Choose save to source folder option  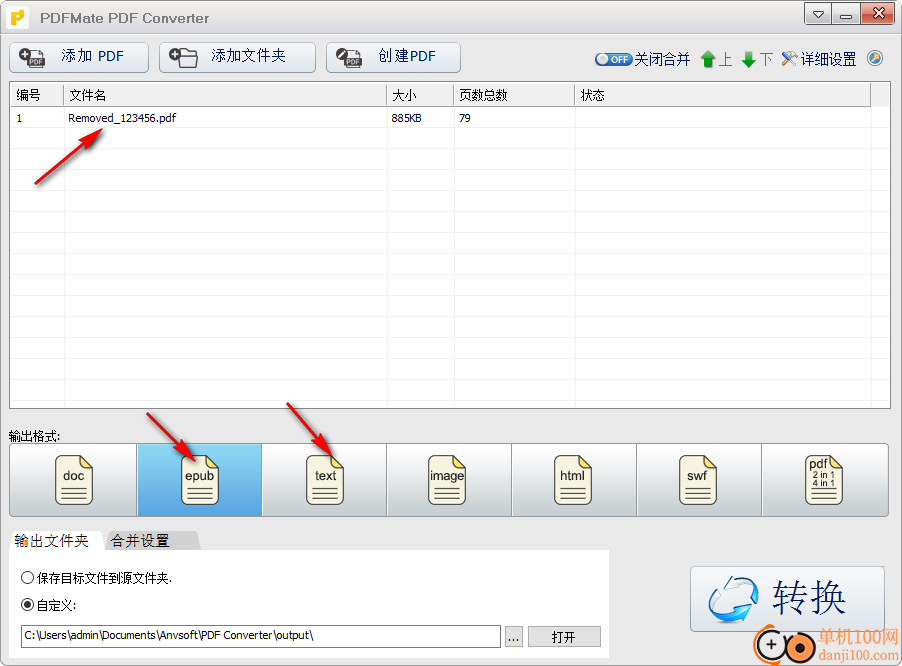coord(97,578)
